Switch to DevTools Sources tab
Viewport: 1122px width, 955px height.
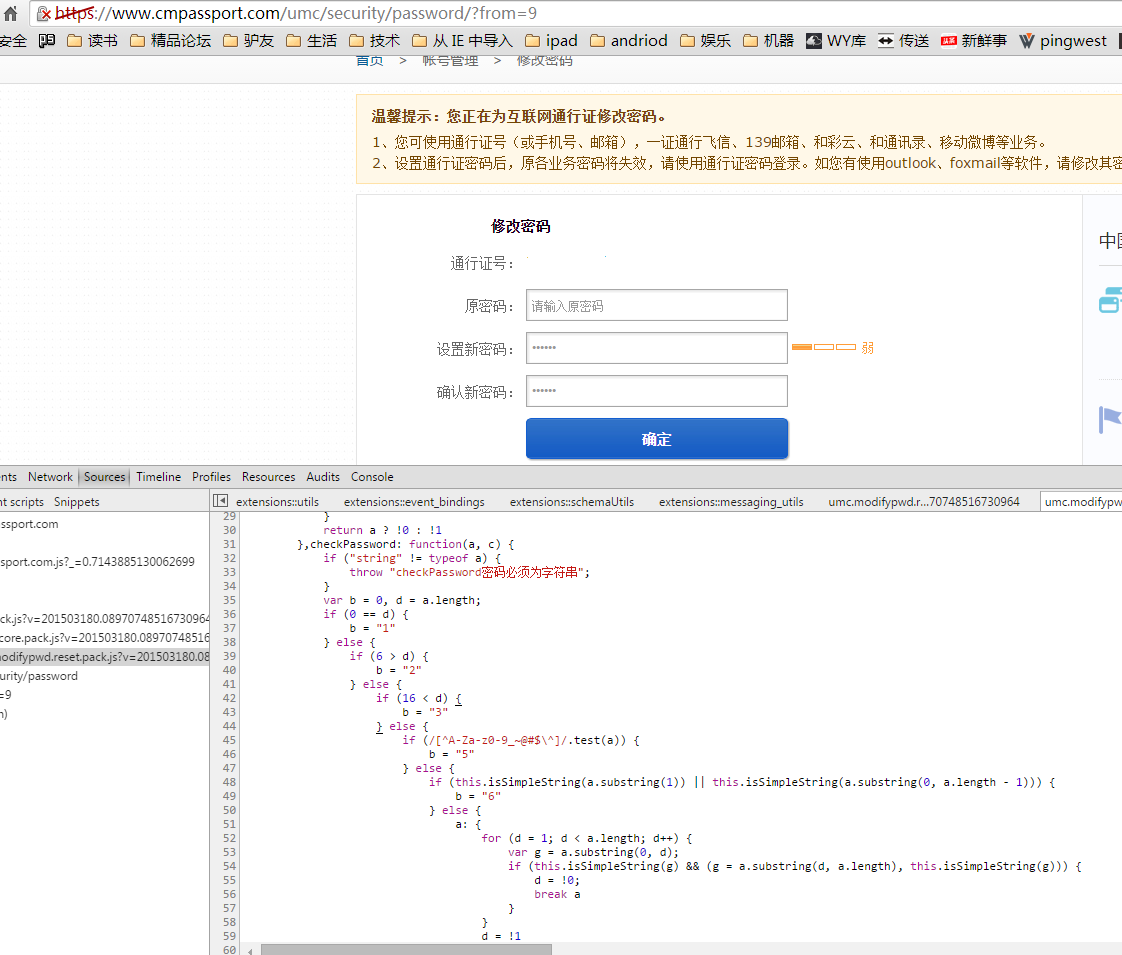pos(104,476)
